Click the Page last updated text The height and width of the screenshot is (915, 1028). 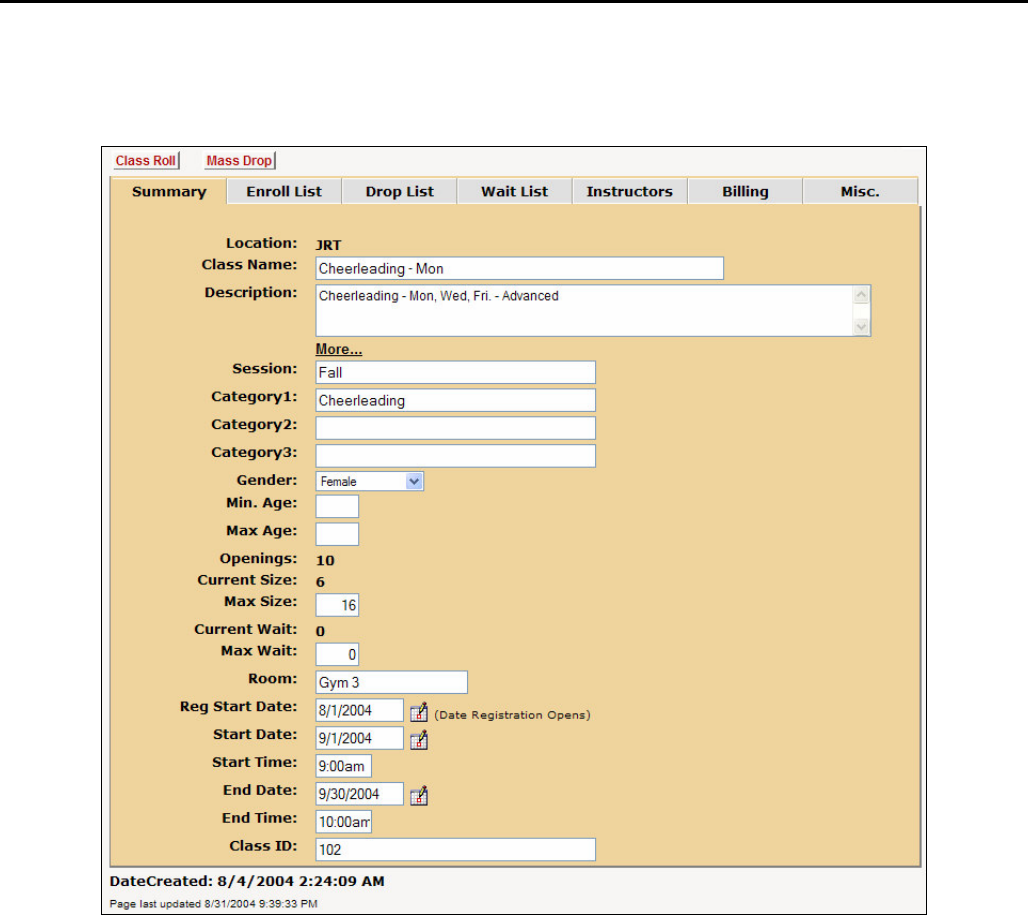[214, 904]
